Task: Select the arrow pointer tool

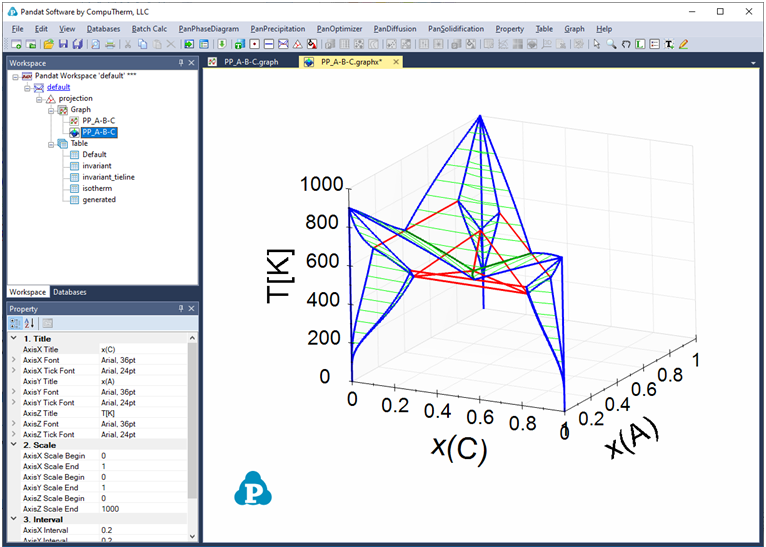Action: click(x=597, y=45)
